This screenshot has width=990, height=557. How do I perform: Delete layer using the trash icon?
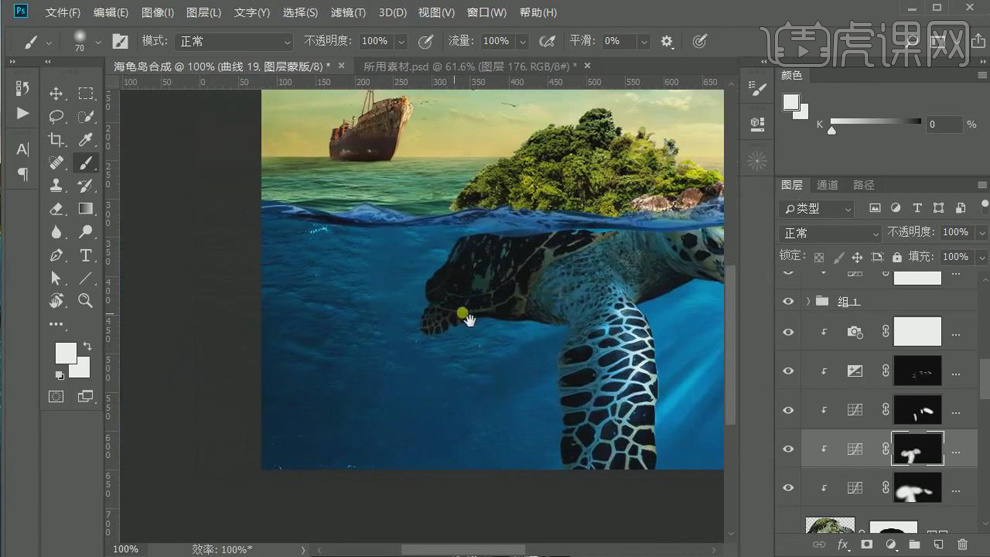click(962, 545)
